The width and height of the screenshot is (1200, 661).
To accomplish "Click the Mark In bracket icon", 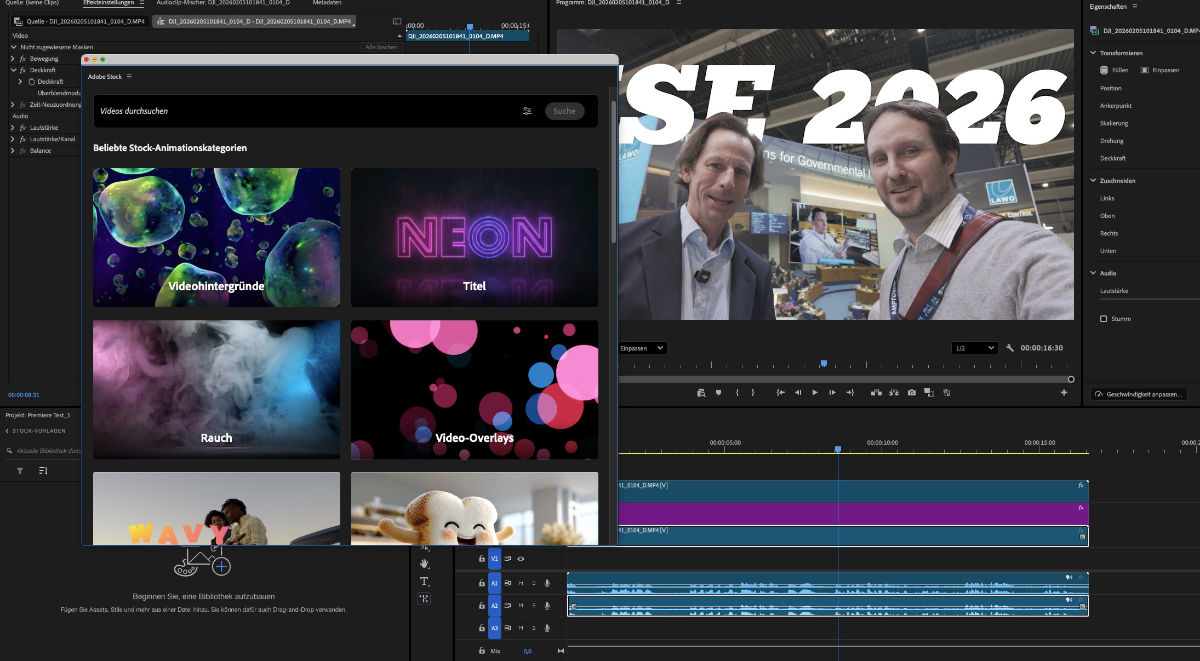I will (x=737, y=393).
